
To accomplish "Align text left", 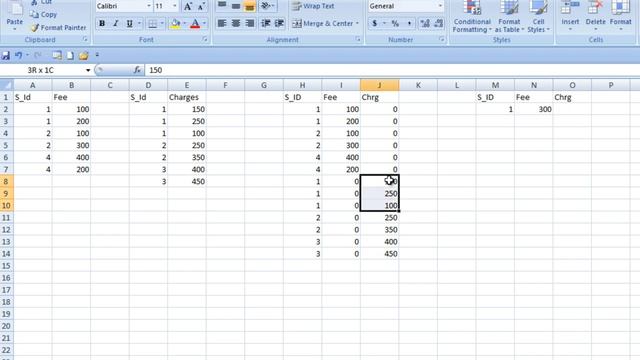I will 222,23.
